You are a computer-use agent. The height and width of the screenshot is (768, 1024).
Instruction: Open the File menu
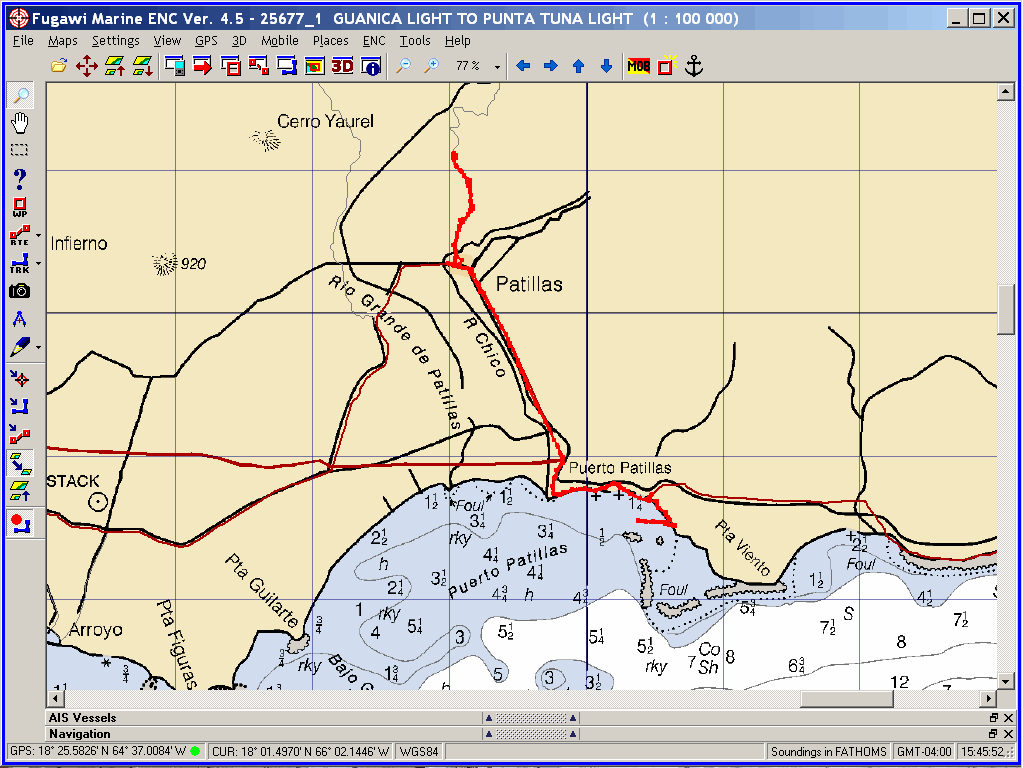point(23,40)
